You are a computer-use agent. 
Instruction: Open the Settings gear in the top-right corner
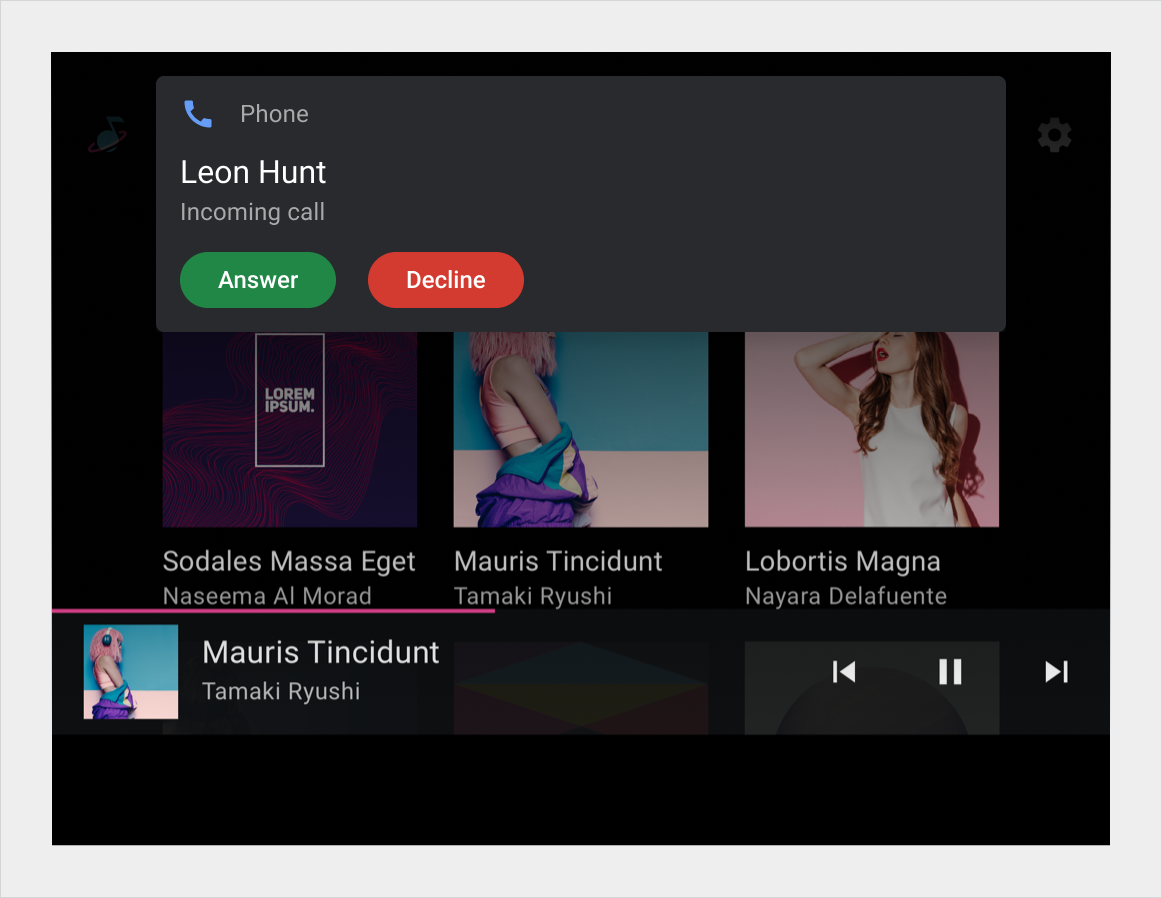point(1054,135)
